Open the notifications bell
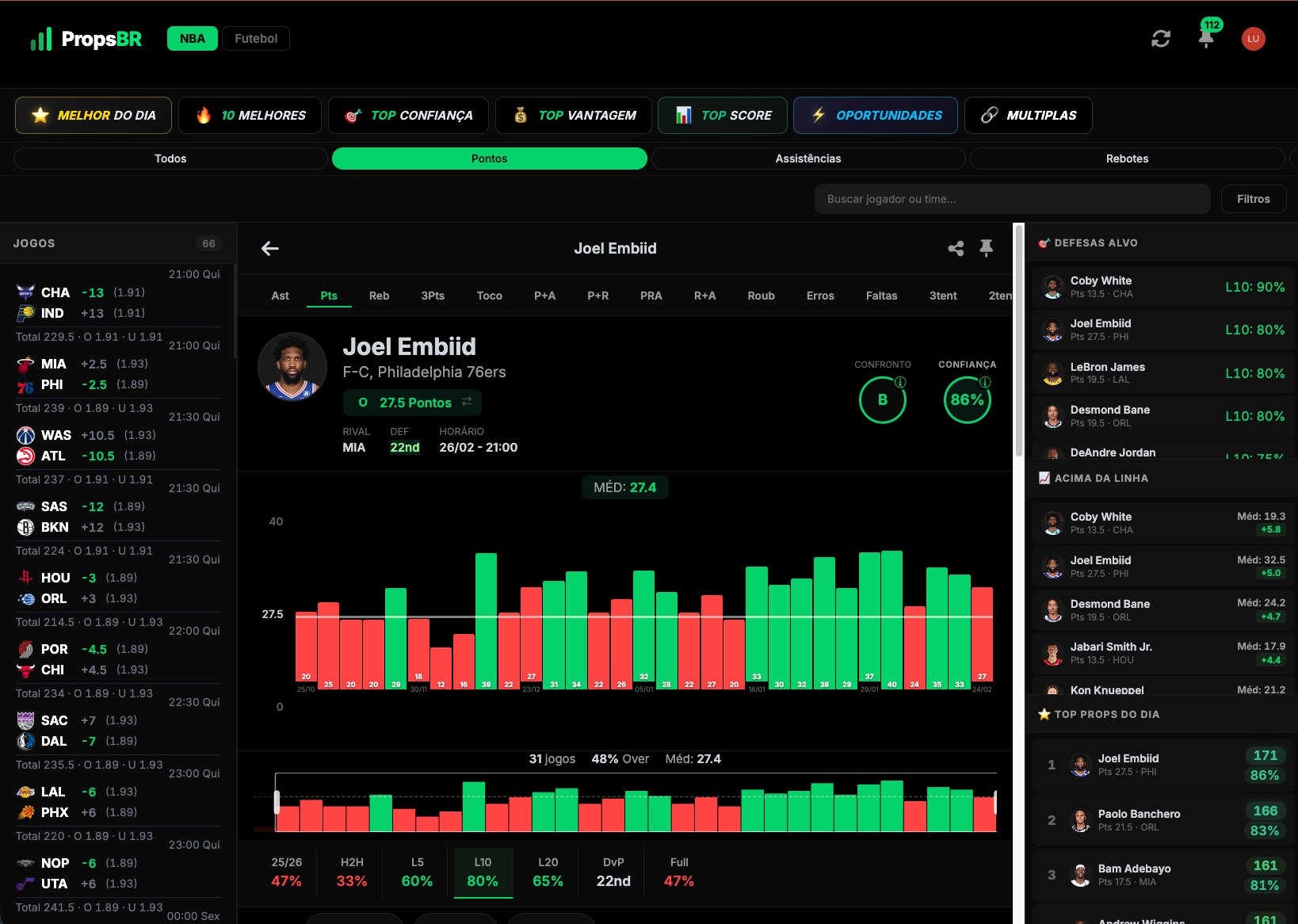The image size is (1298, 924). tap(1206, 39)
